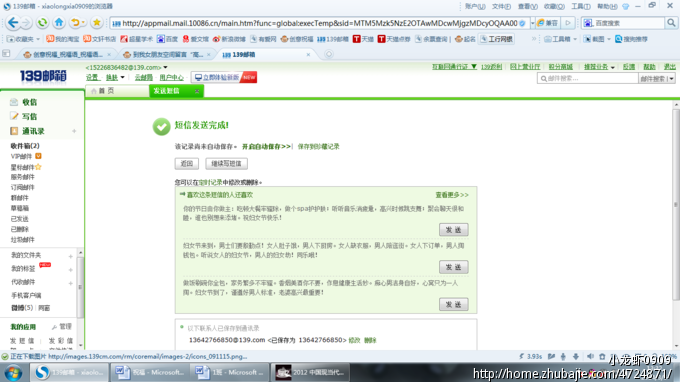Screen dimensions: 680x382
Task: Open the 文件(F) menu
Action: click(501, 7)
